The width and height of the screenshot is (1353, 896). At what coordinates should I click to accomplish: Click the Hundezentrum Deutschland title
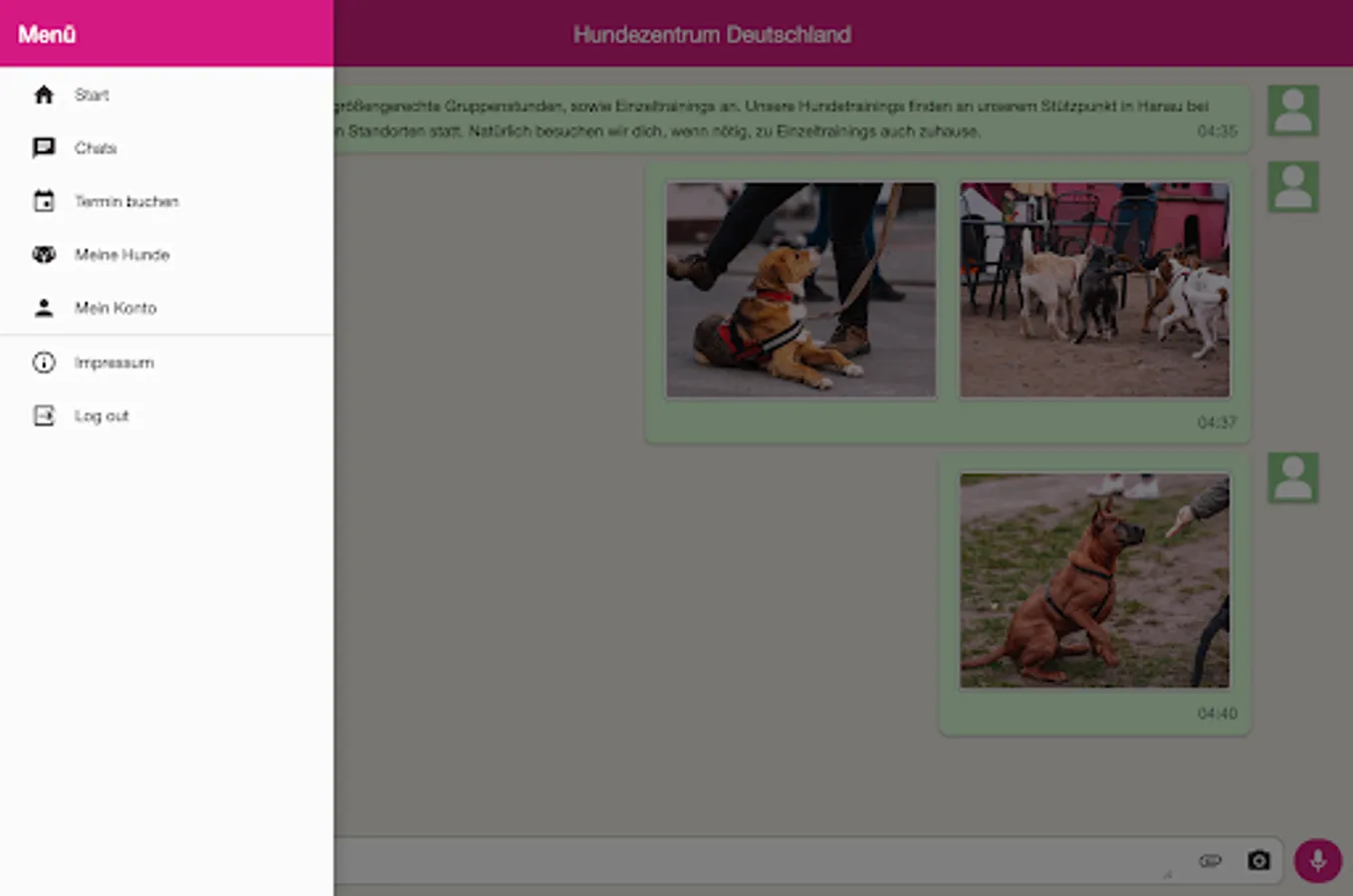coord(712,35)
